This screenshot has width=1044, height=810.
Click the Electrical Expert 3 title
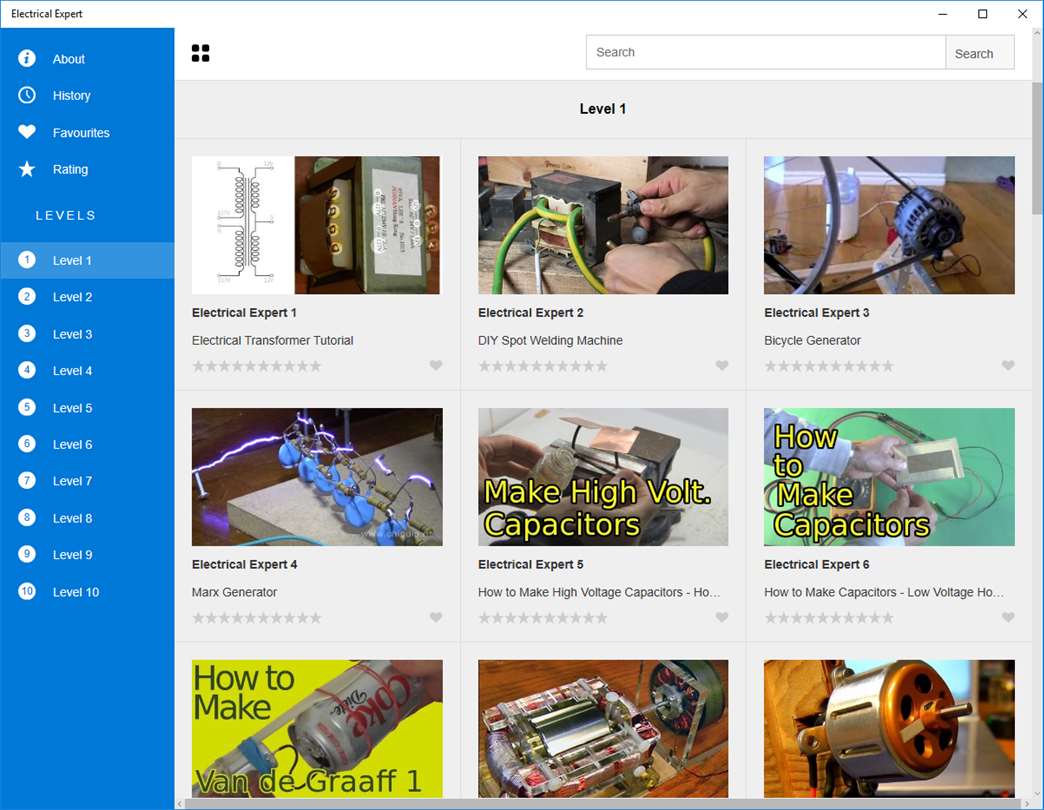click(x=817, y=313)
